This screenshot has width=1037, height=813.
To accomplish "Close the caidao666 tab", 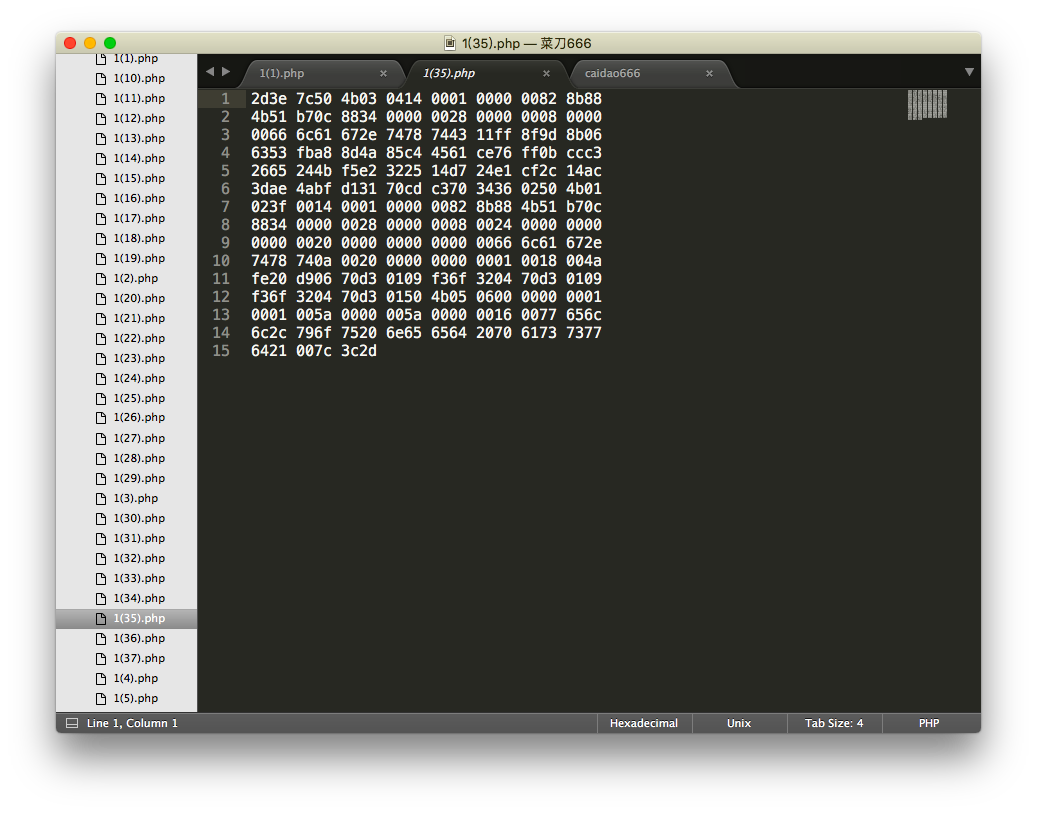I will tap(709, 74).
